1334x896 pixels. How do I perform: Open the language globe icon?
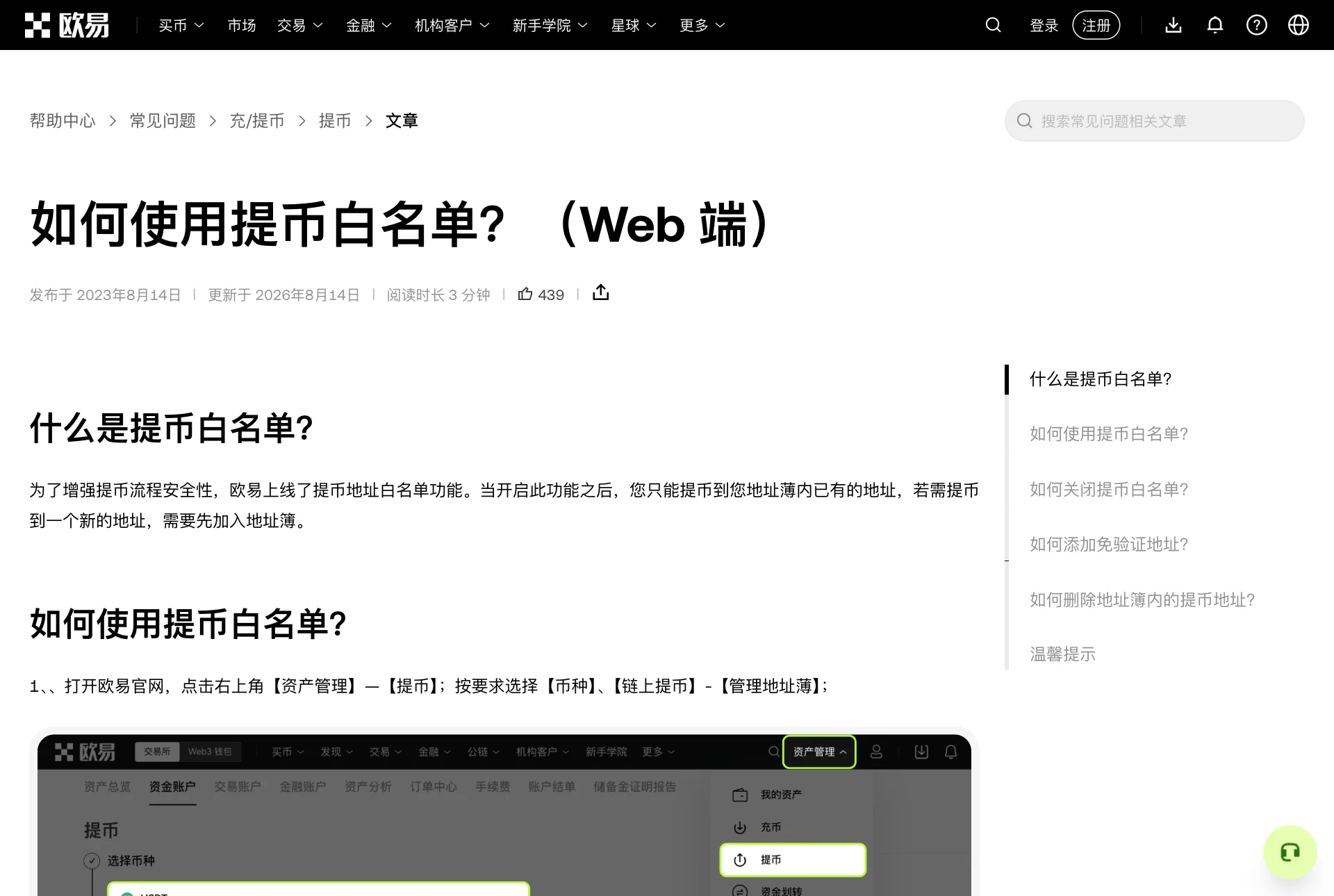point(1299,25)
